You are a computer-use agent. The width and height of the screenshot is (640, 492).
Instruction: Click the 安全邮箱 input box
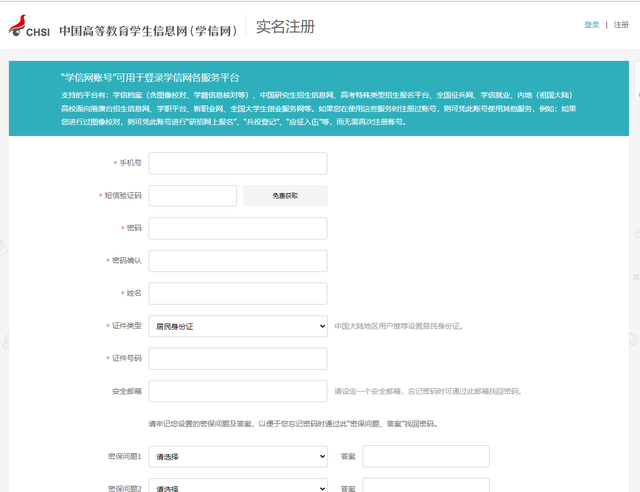tap(237, 391)
